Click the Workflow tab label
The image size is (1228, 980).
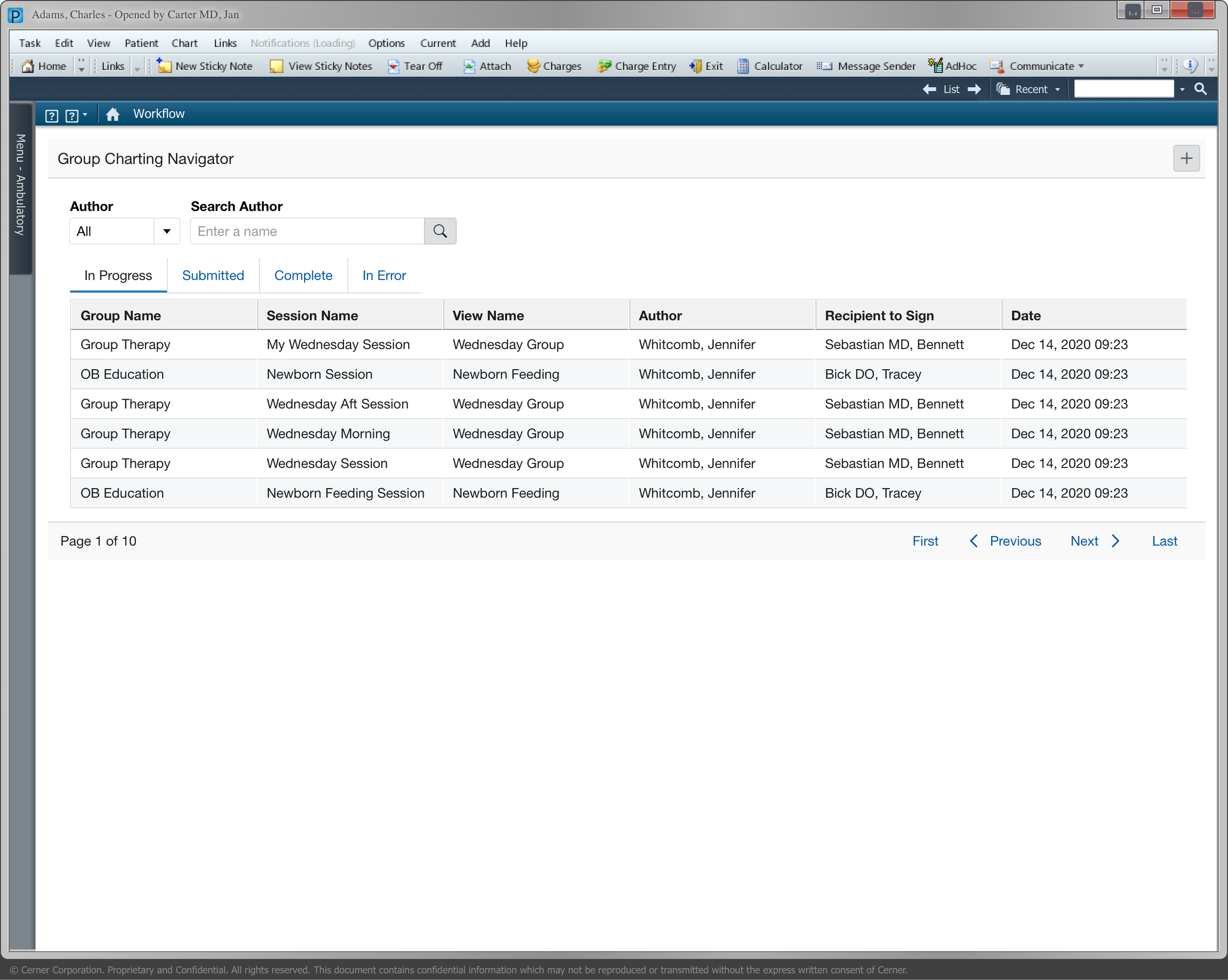tap(159, 114)
